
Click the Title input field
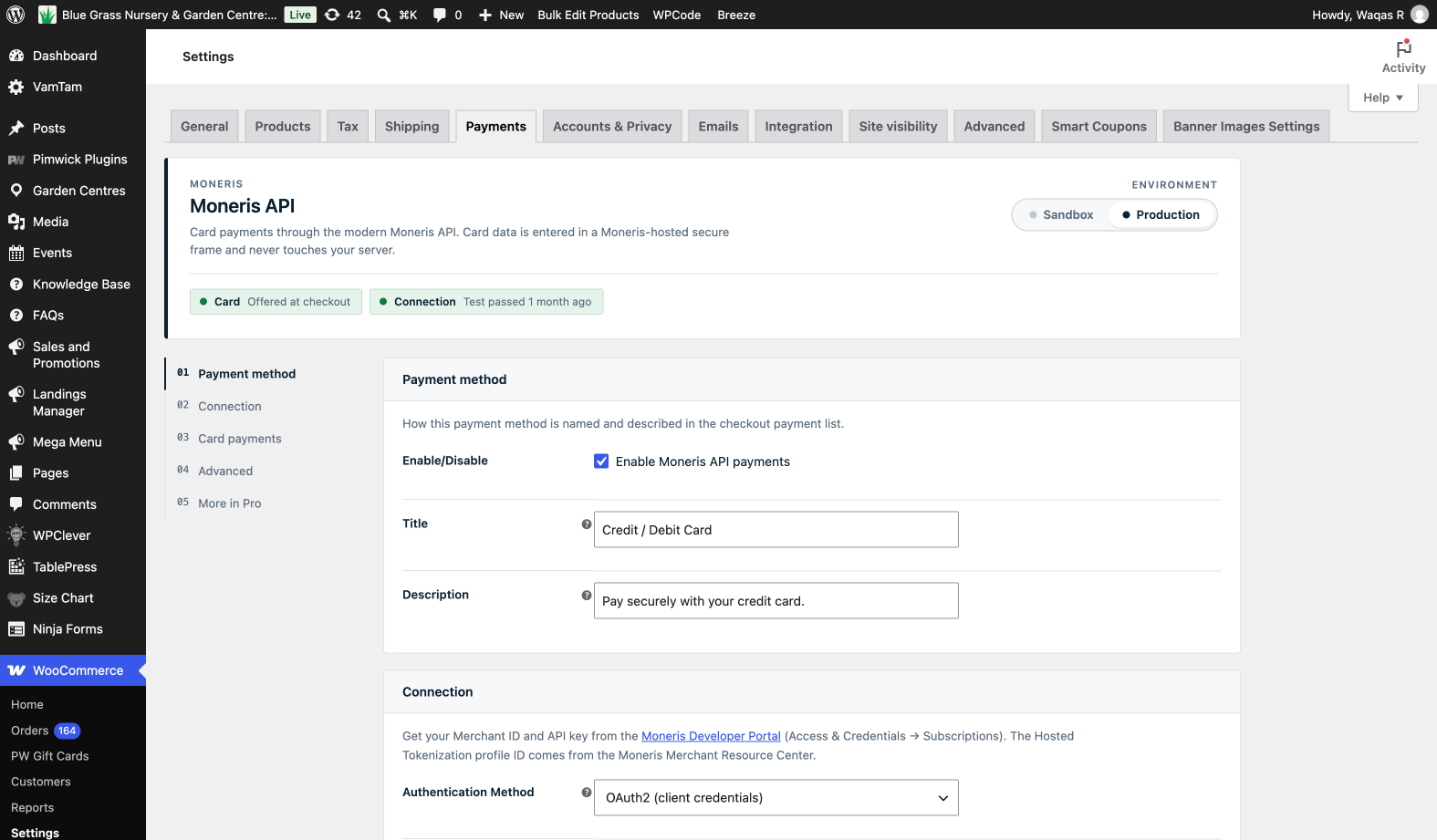(x=776, y=530)
